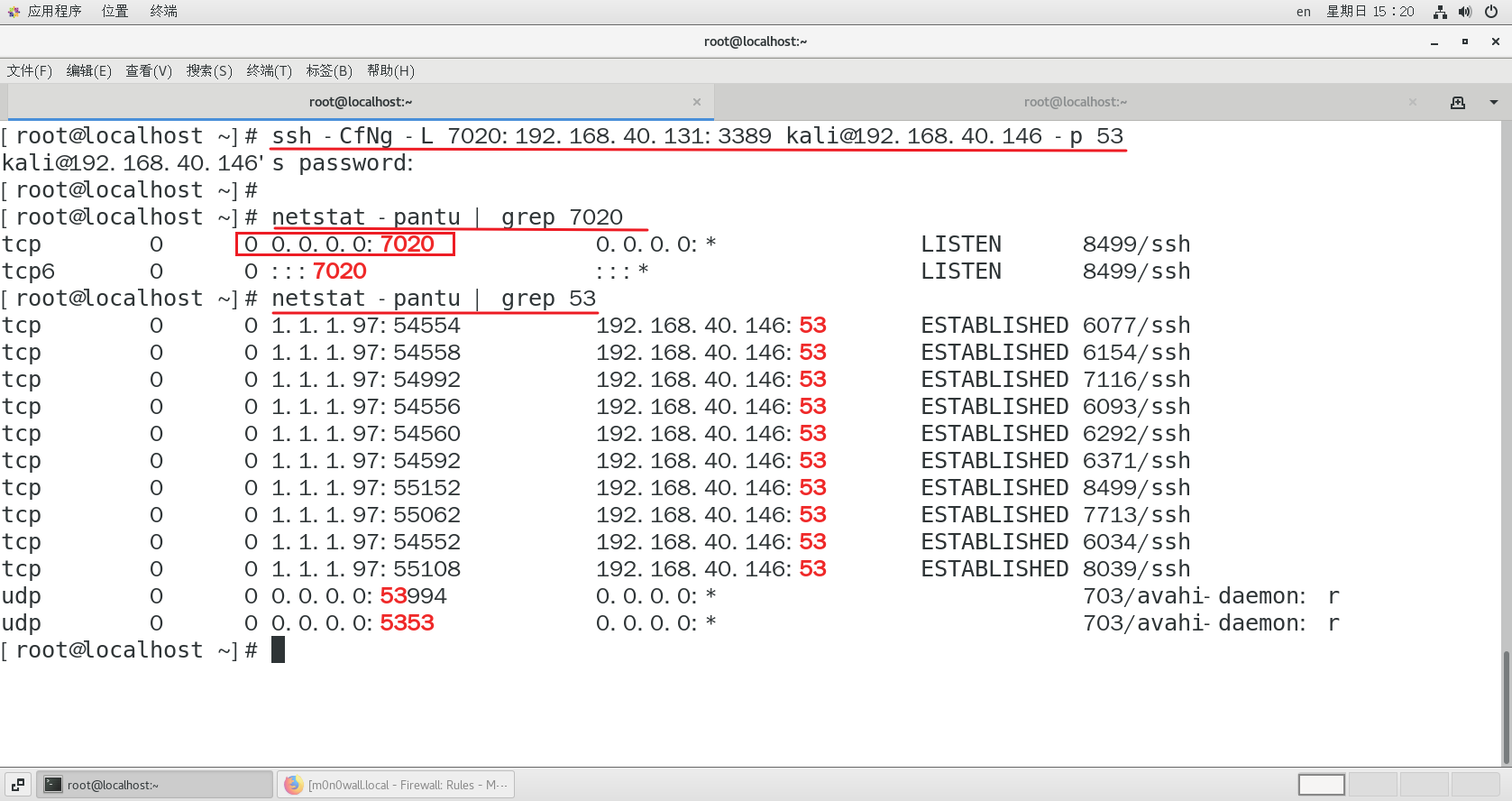The width and height of the screenshot is (1512, 801).
Task: Click the terminal cursor at last prompt
Action: [279, 649]
